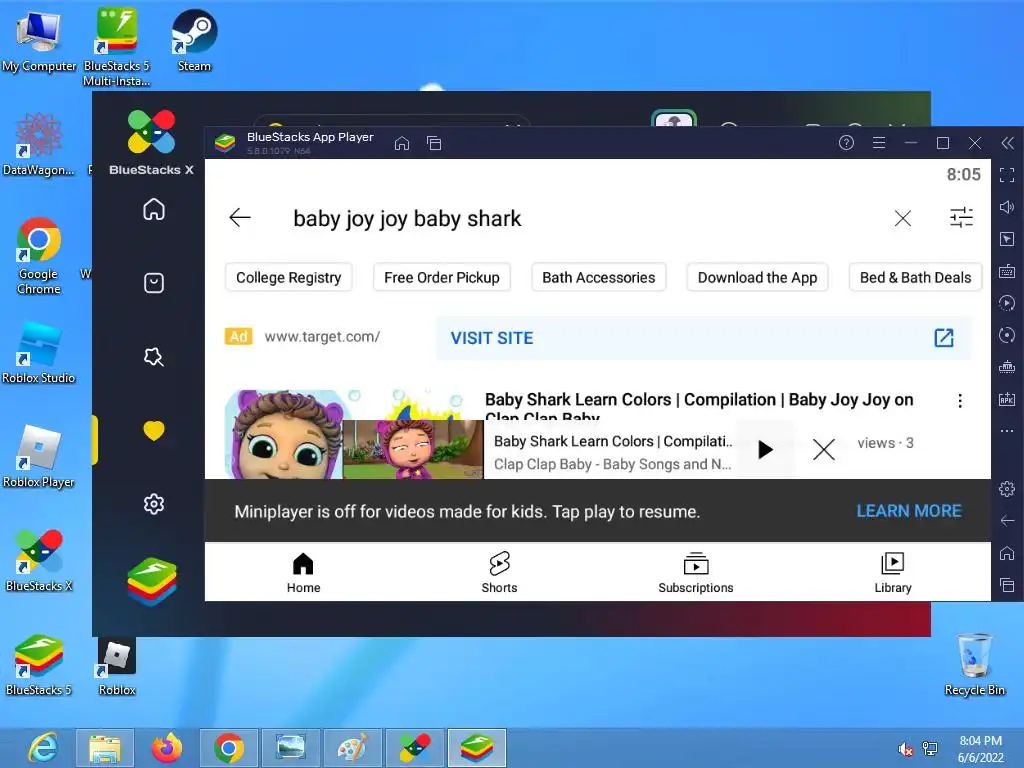The height and width of the screenshot is (768, 1024).
Task: Clear the search text with X icon
Action: [x=903, y=218]
